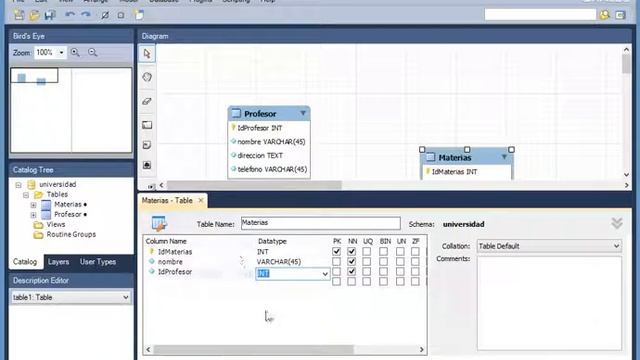Collapse the Materias table in diagram

pyautogui.click(x=504, y=157)
